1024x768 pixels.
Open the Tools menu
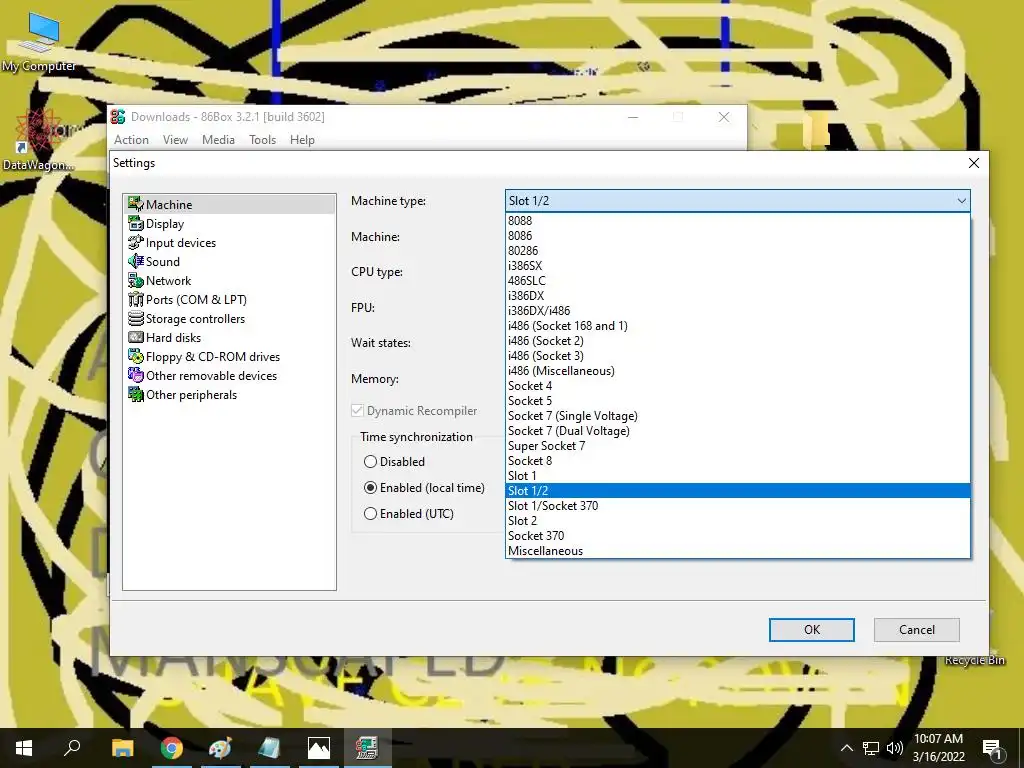pos(263,140)
